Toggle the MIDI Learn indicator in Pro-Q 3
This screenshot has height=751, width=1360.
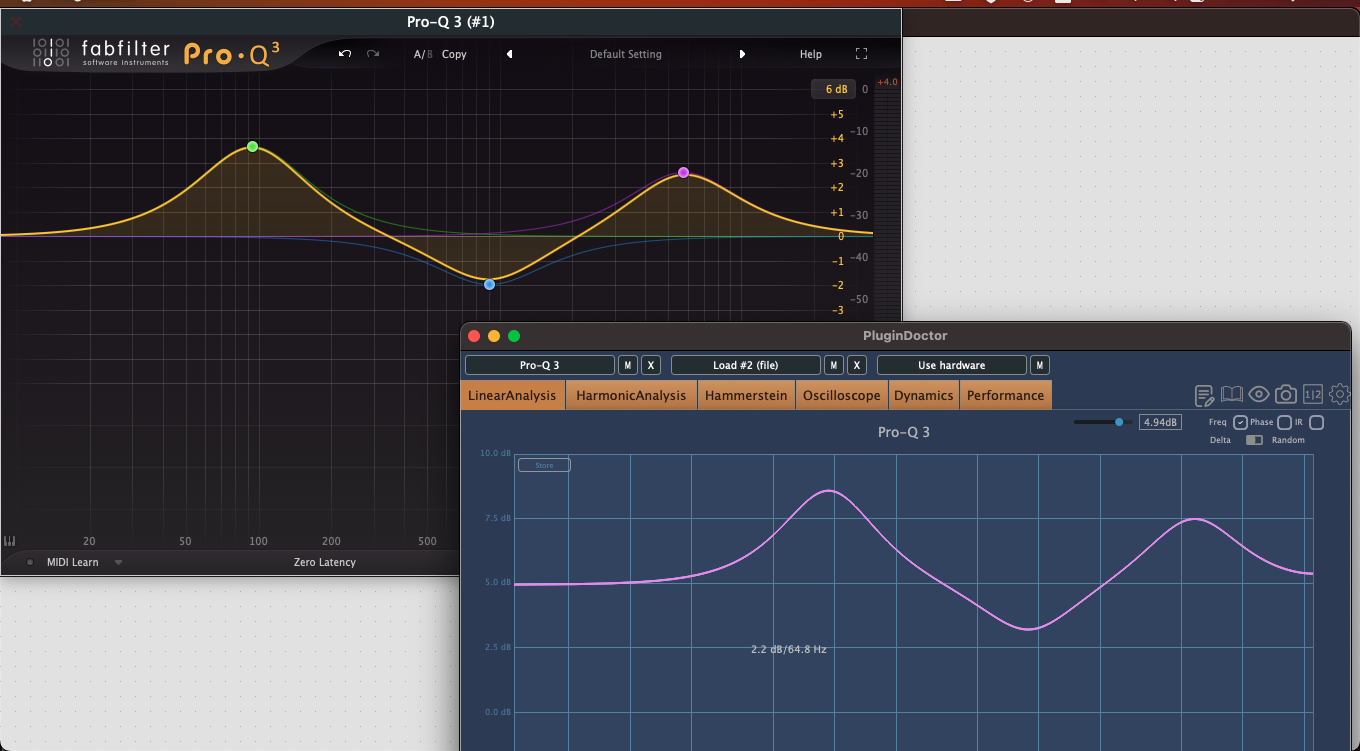tap(30, 562)
